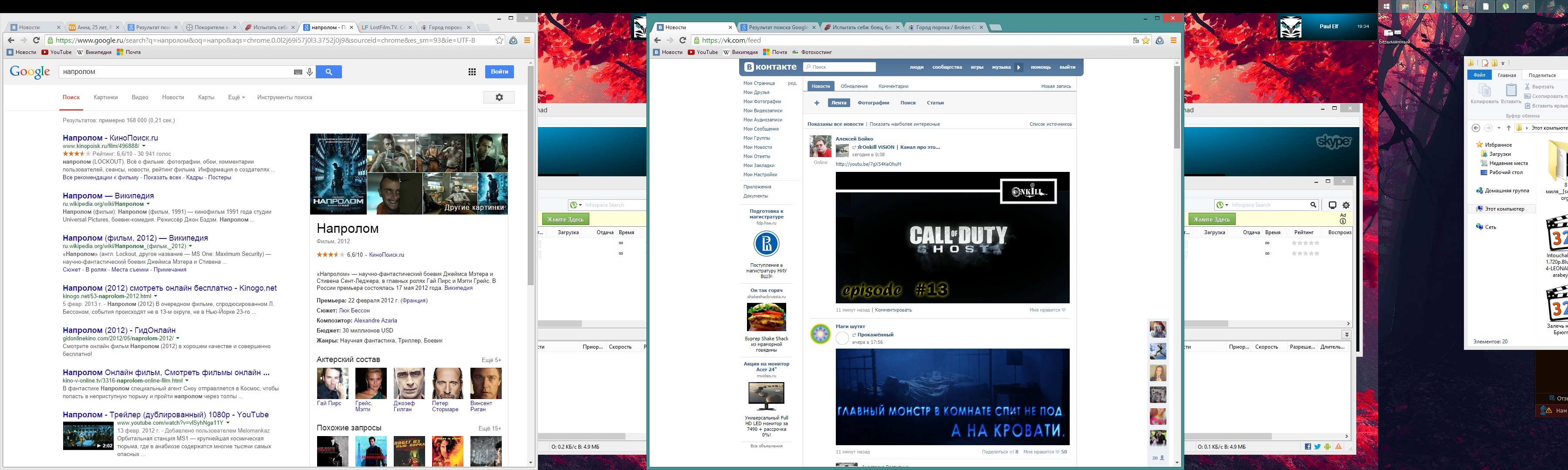This screenshot has width=1568, height=470.
Task: Open uTorrent preferences gear icon near Infospace Search
Action: click(x=1346, y=205)
